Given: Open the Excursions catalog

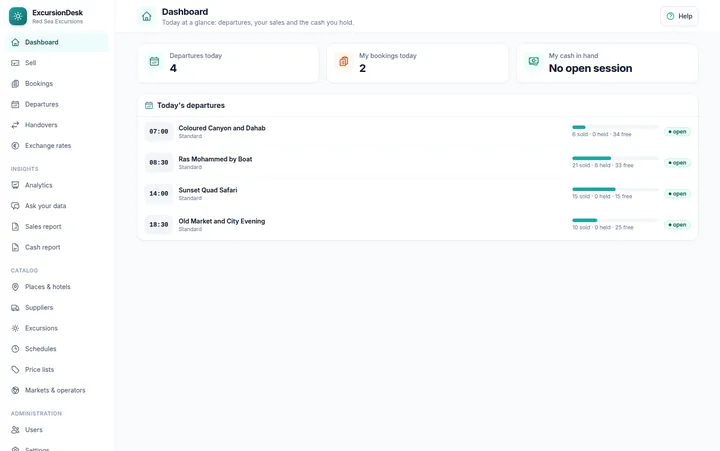Looking at the screenshot, I should tap(57, 328).
